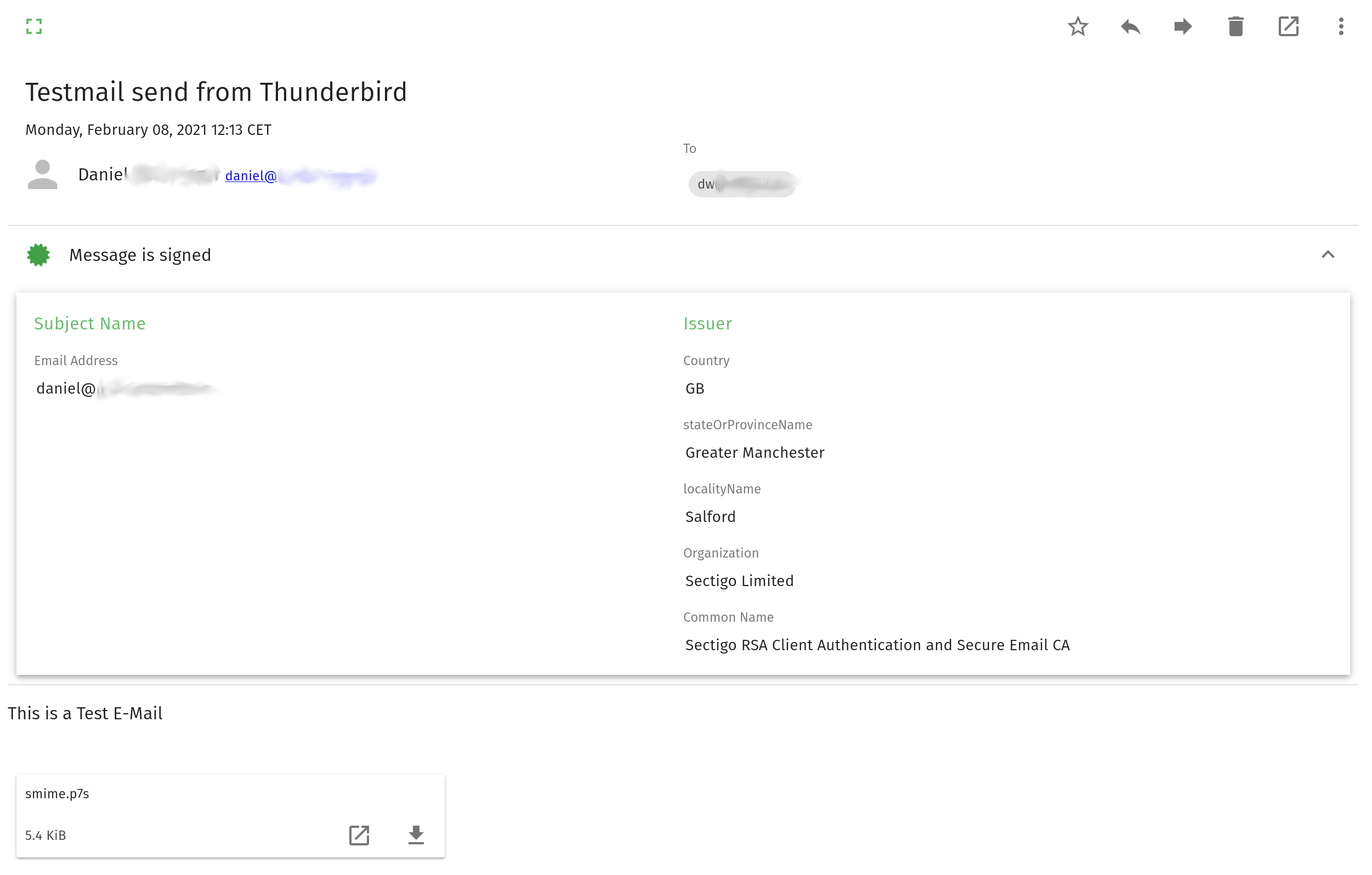Download the smime.p7s attachment
The height and width of the screenshot is (875, 1372).
(416, 835)
